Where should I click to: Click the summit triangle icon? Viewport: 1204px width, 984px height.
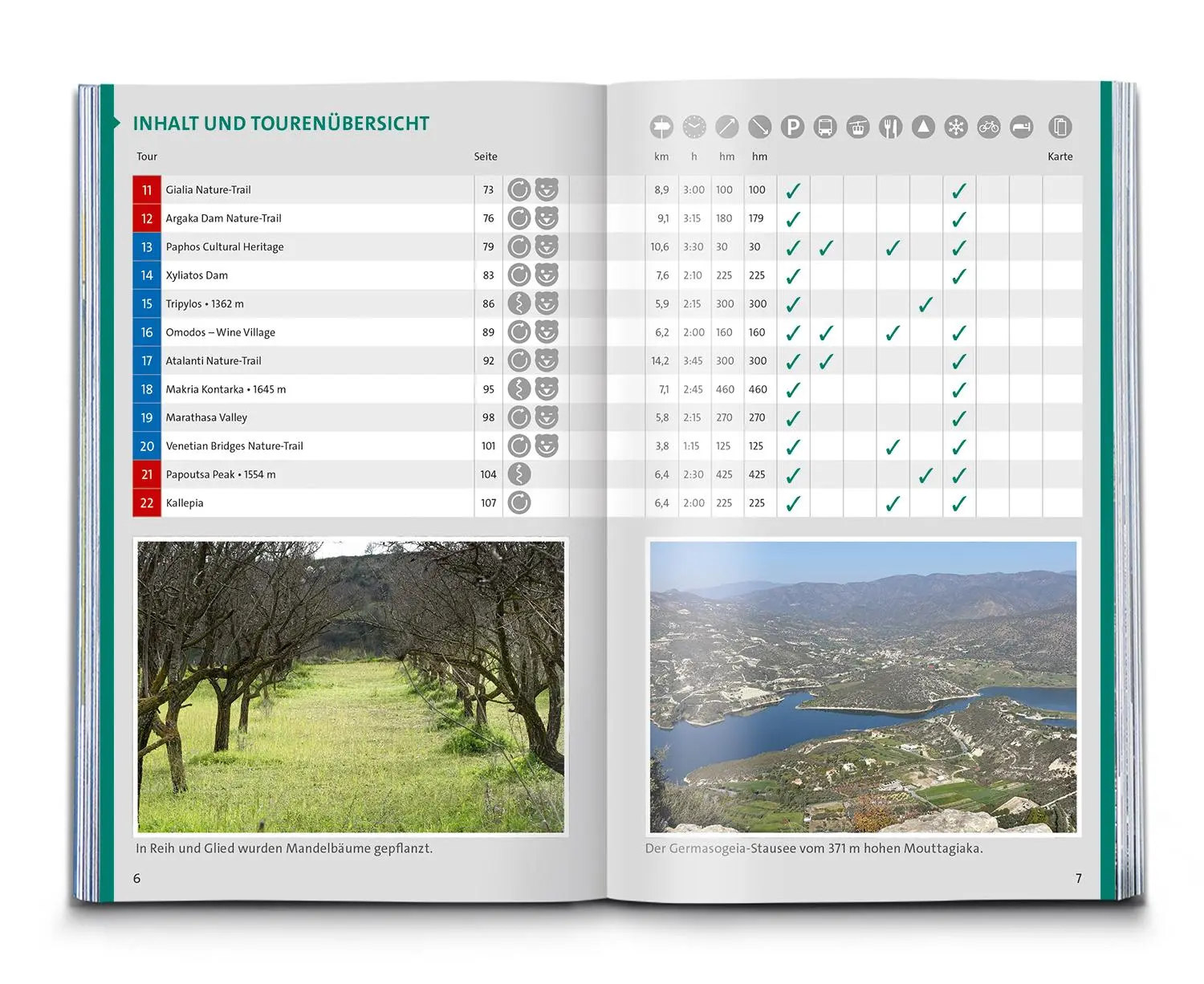click(x=923, y=127)
